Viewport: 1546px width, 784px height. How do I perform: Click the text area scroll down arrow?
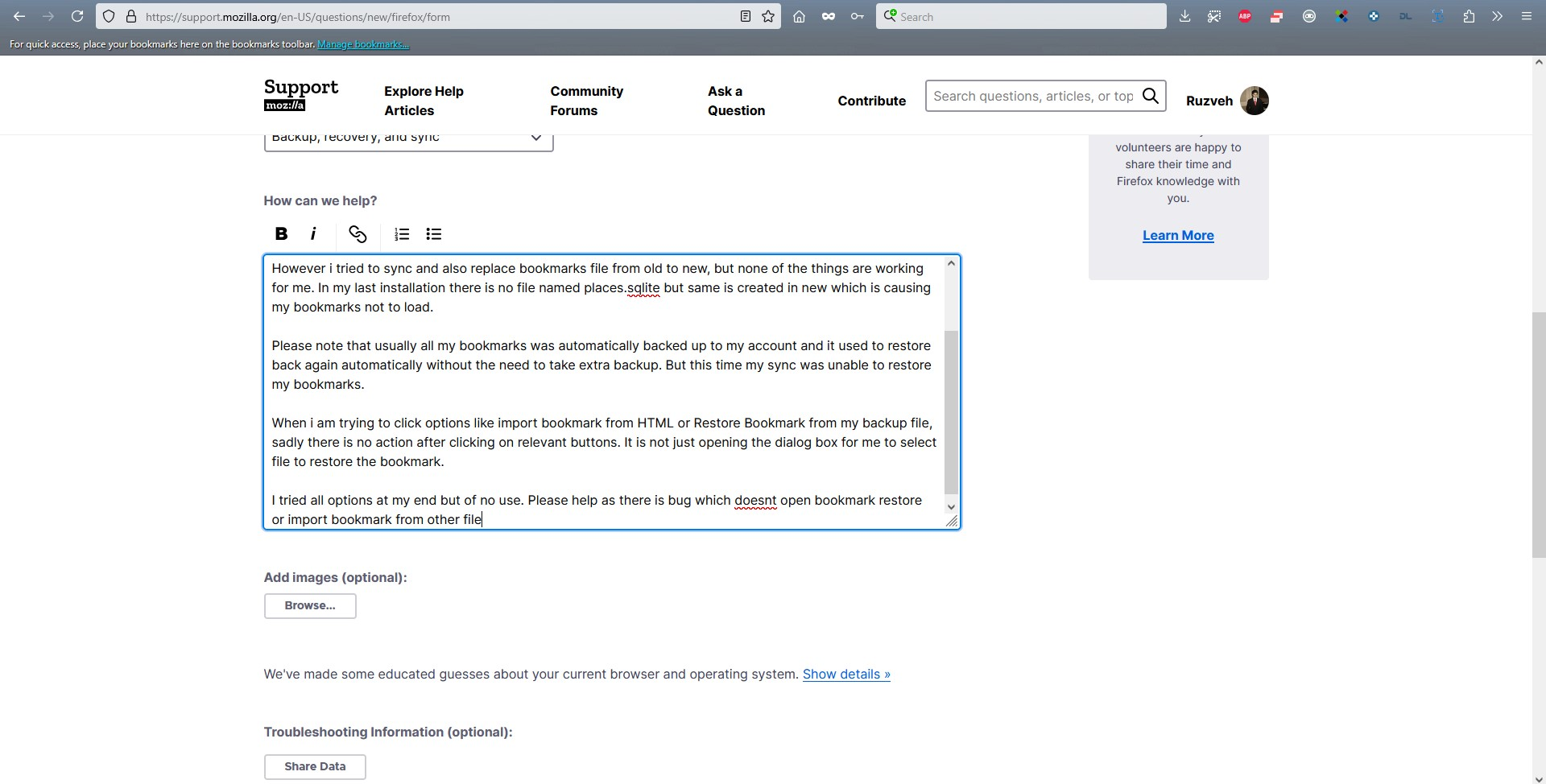click(951, 506)
